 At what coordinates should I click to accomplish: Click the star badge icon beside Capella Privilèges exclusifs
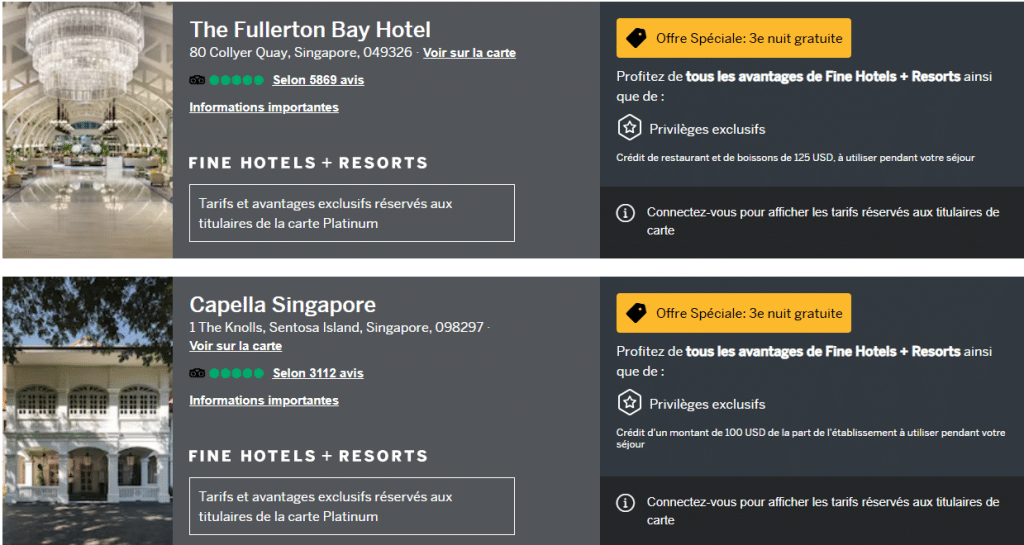point(630,403)
